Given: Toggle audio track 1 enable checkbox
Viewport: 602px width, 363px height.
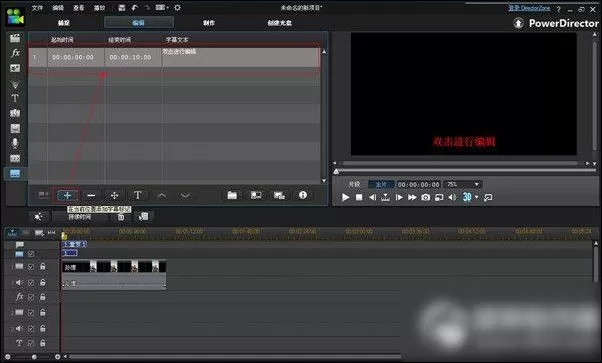Looking at the screenshot, I should [31, 283].
